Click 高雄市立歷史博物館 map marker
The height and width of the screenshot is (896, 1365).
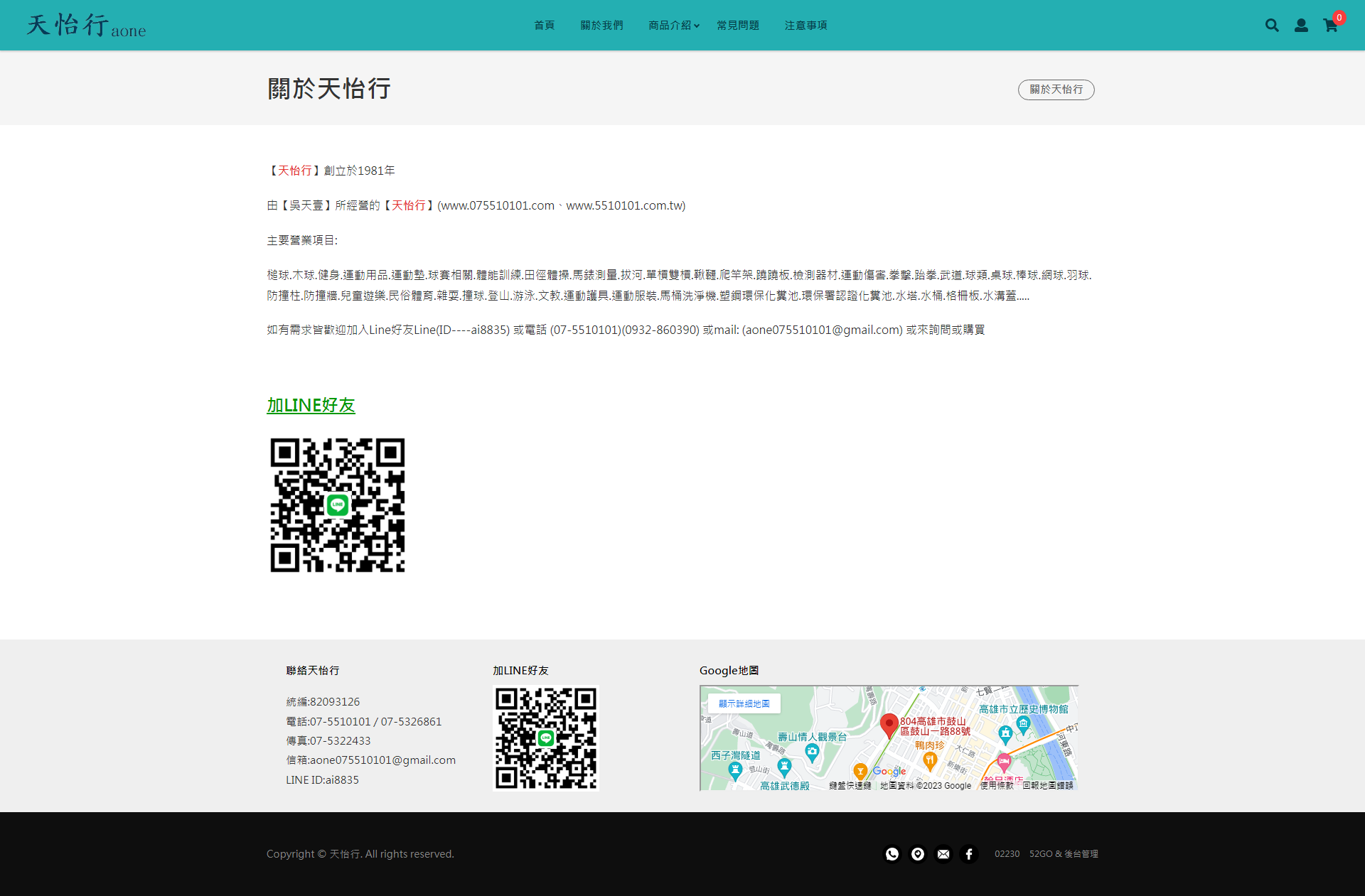pyautogui.click(x=1023, y=725)
